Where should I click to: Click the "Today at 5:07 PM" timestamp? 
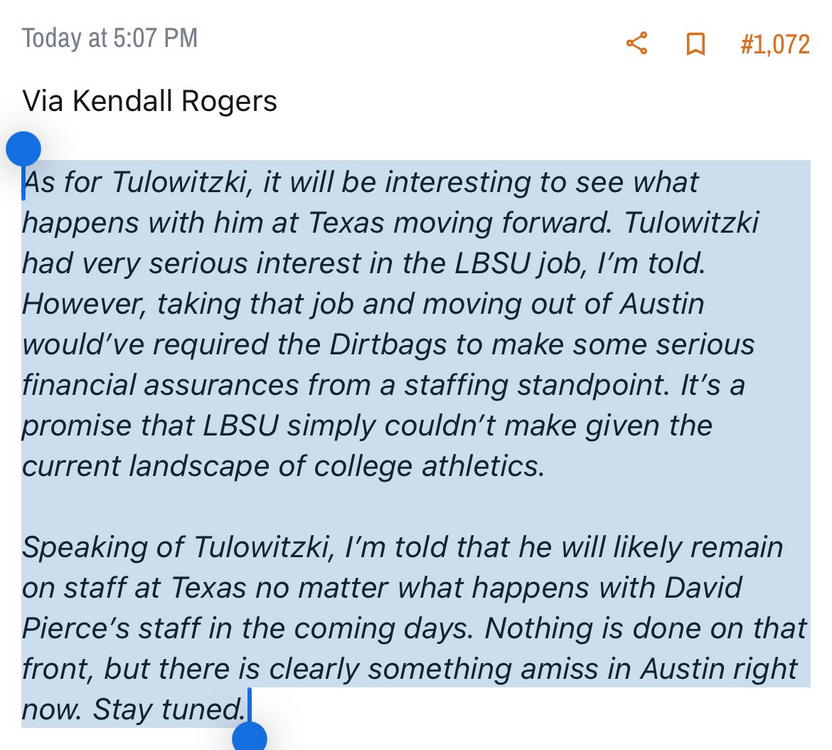[110, 39]
